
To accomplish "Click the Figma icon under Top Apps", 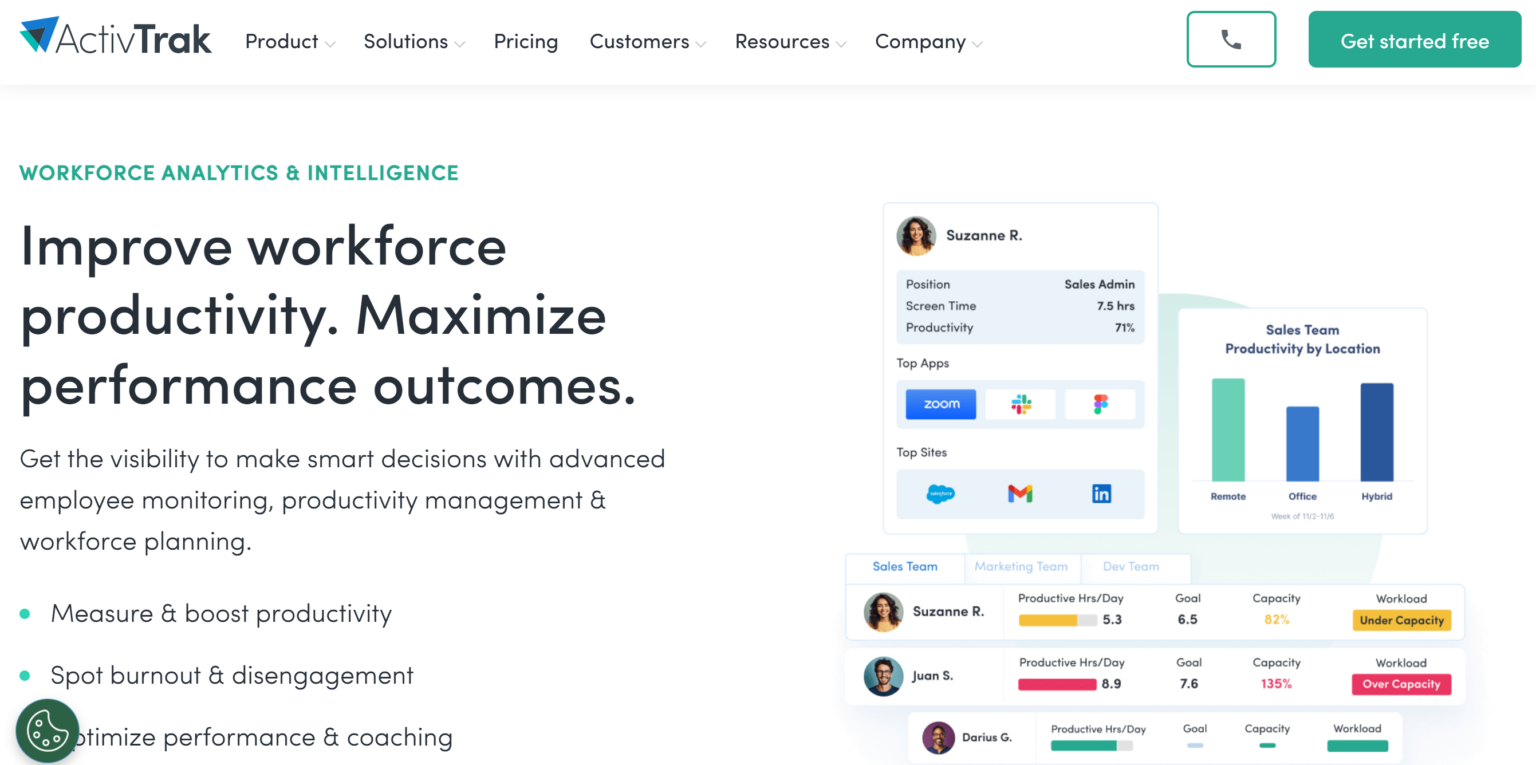I will coord(1100,403).
